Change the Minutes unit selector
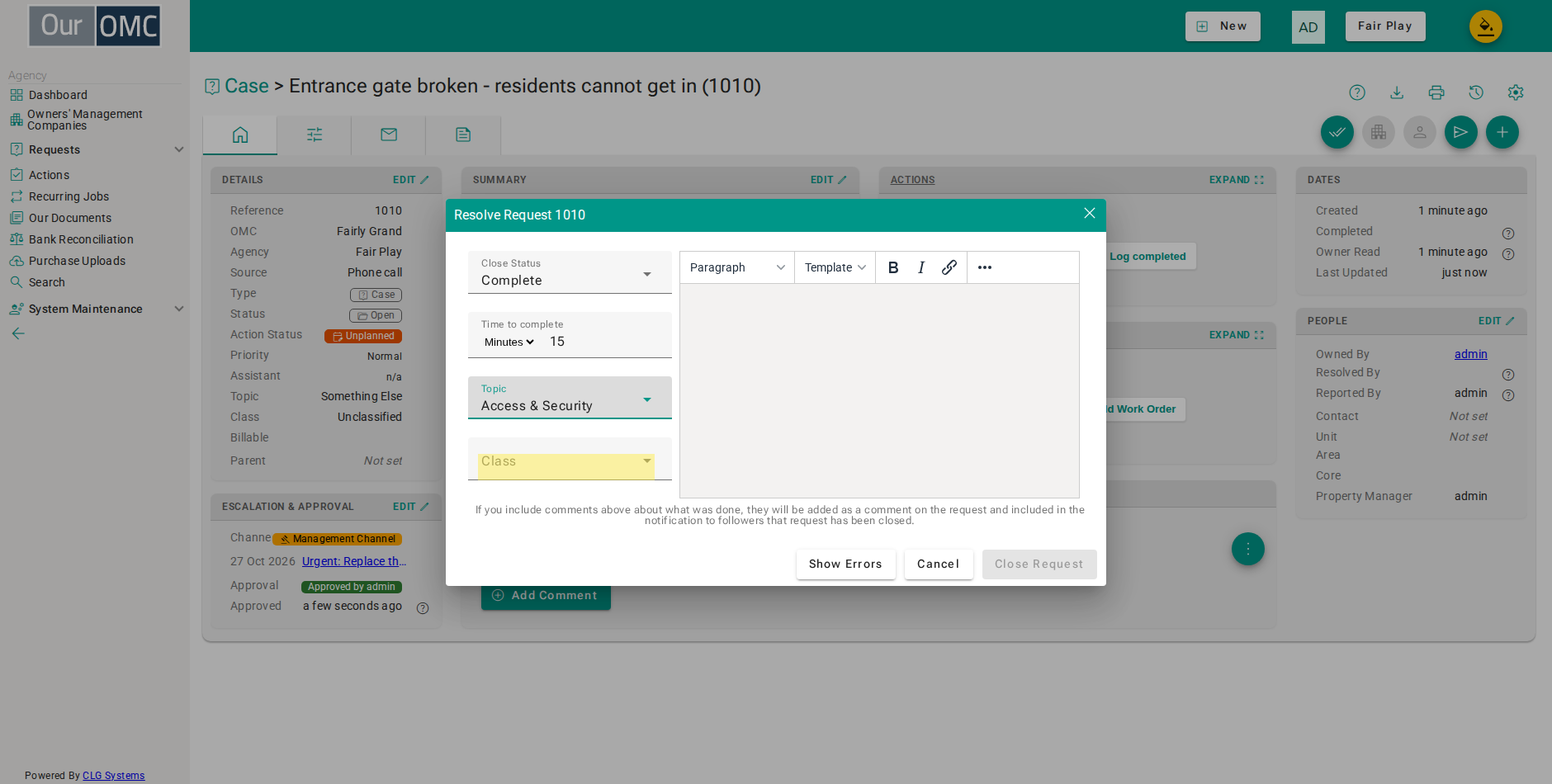1552x784 pixels. pos(509,342)
